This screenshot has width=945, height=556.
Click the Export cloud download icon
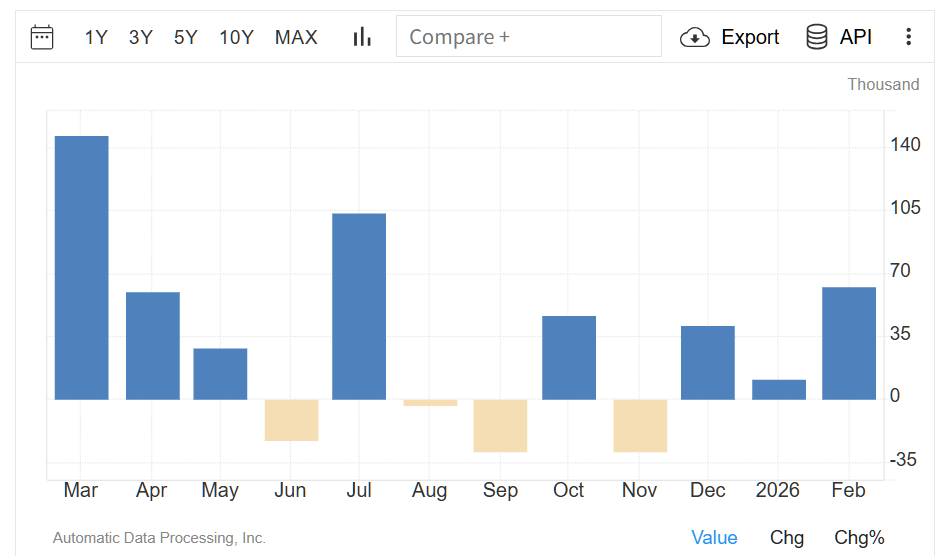tap(694, 38)
